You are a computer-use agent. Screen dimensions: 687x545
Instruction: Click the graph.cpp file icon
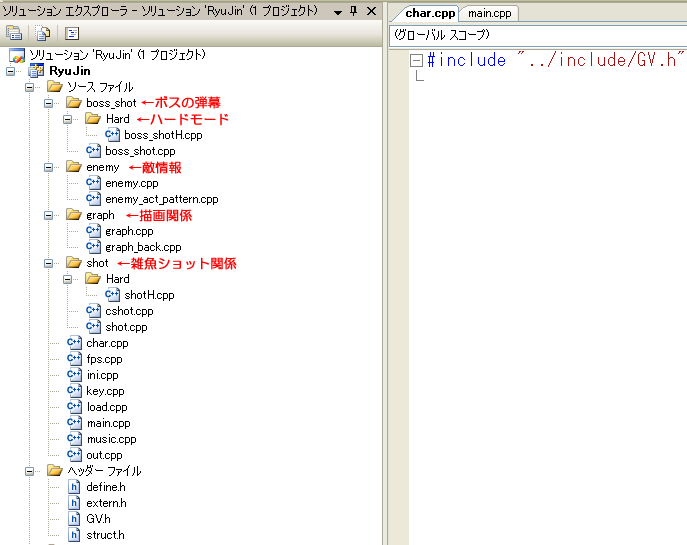click(93, 230)
